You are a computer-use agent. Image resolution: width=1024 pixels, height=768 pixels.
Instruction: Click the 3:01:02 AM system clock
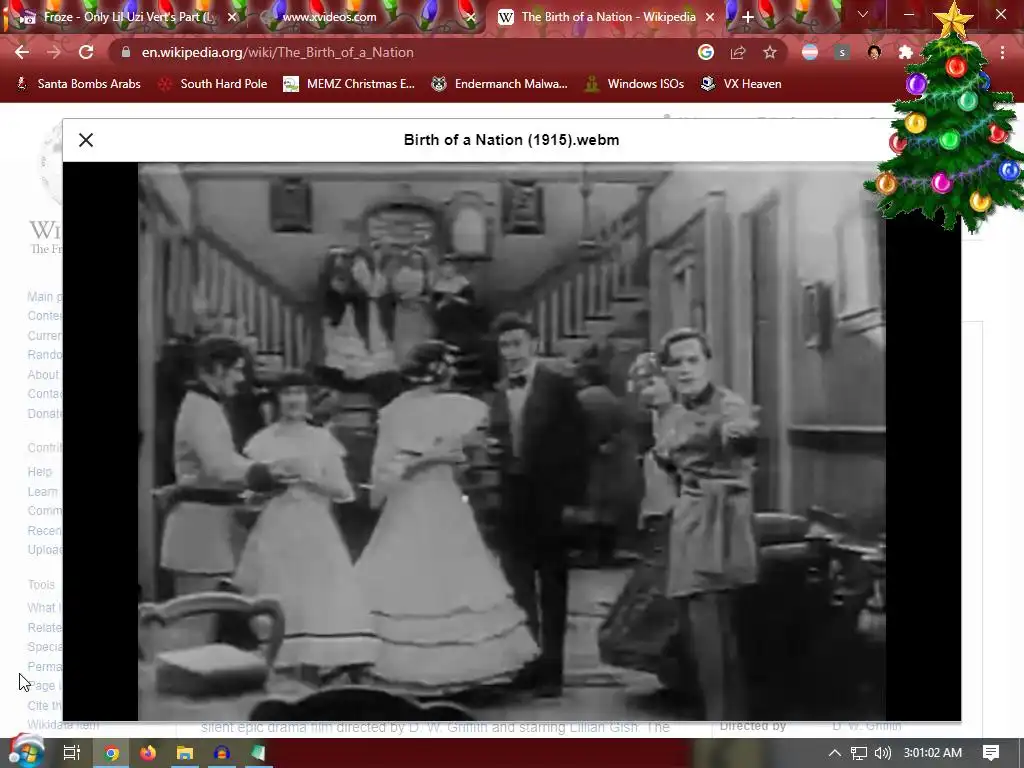(x=933, y=753)
